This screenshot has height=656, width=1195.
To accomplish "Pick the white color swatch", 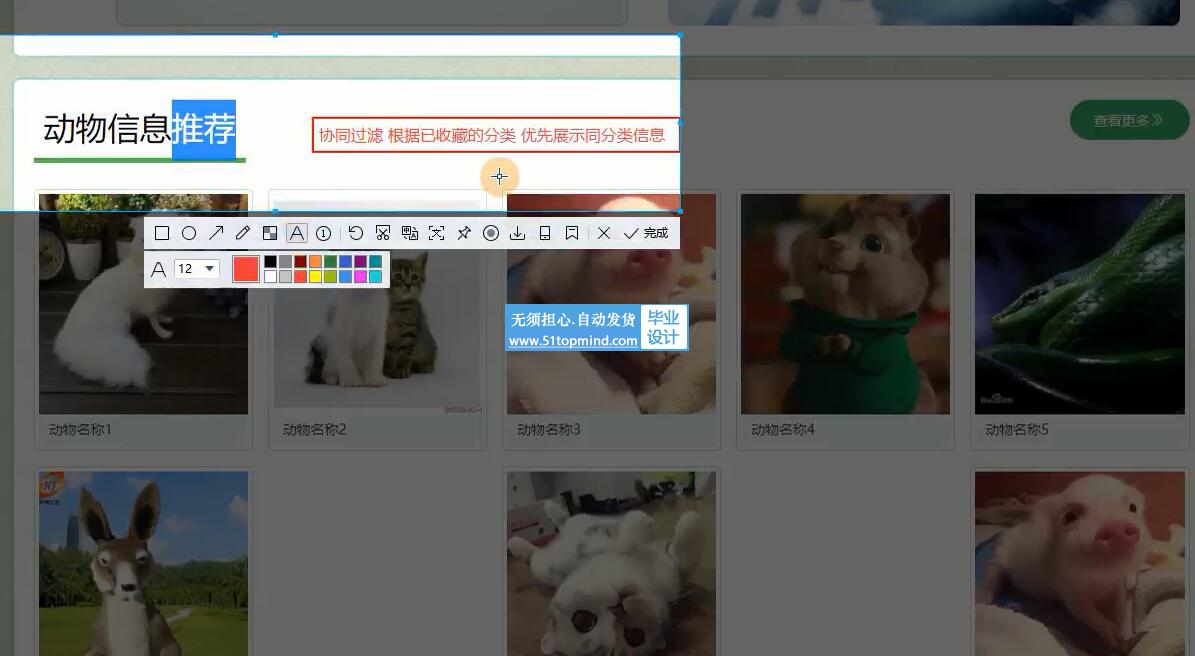I will pos(271,277).
